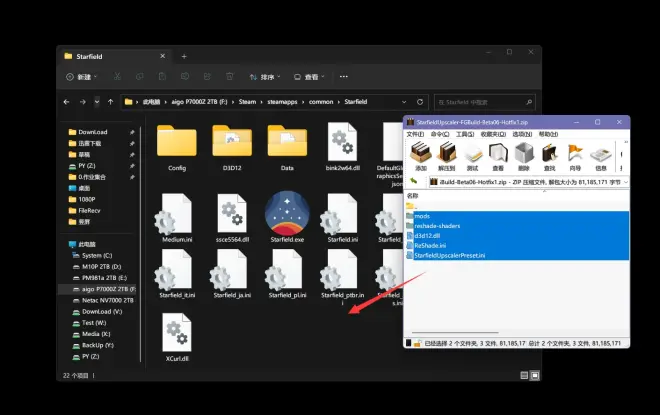Select the Medium.ini file
Viewport: 660px width, 415px height.
[177, 218]
